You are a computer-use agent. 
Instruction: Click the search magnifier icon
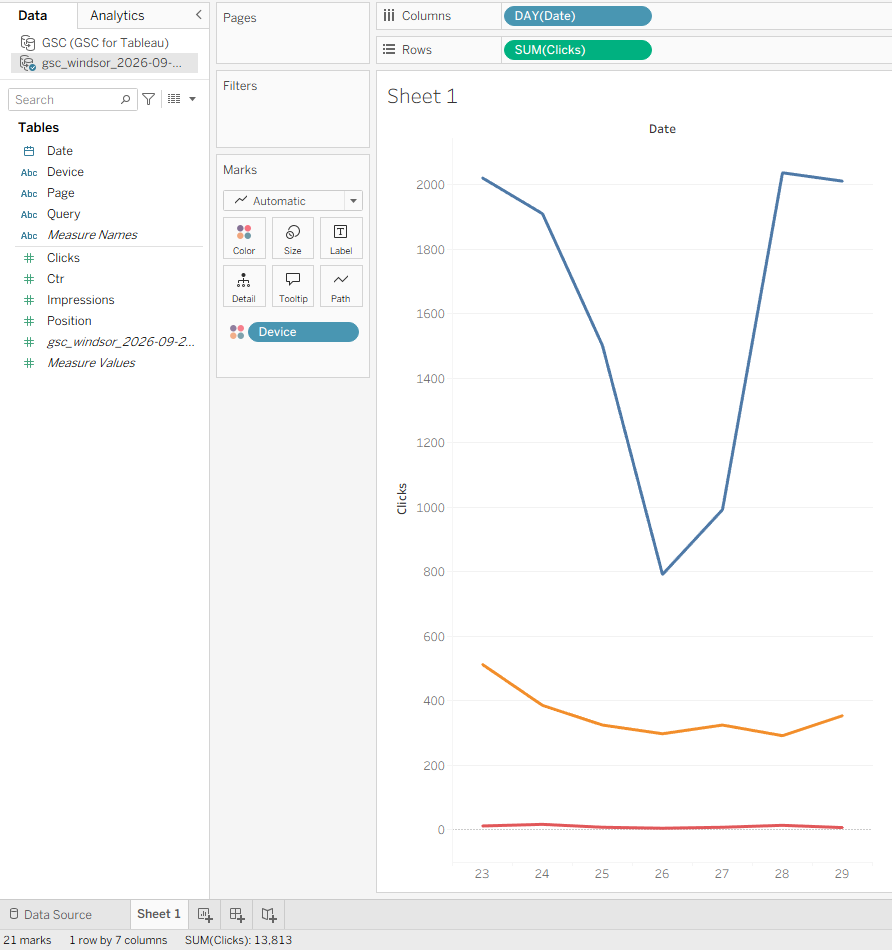click(125, 99)
